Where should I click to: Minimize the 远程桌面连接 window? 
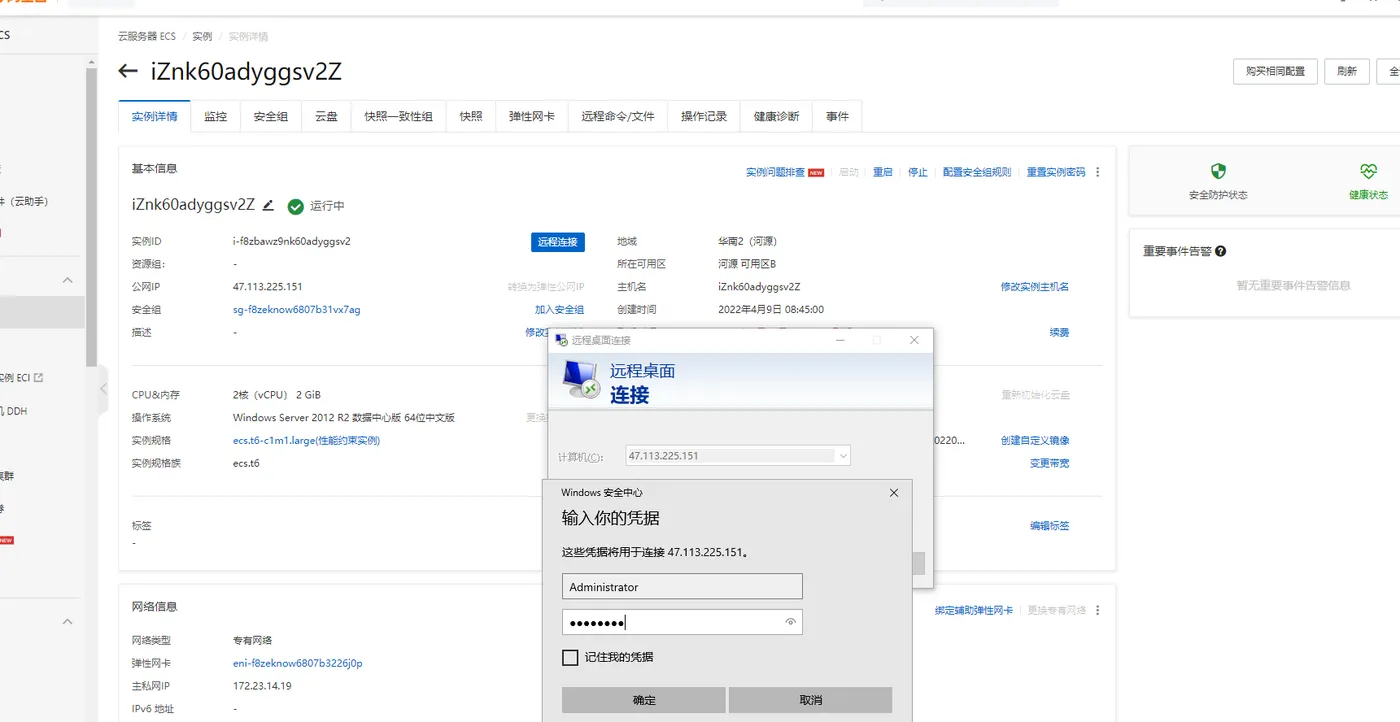tap(840, 340)
